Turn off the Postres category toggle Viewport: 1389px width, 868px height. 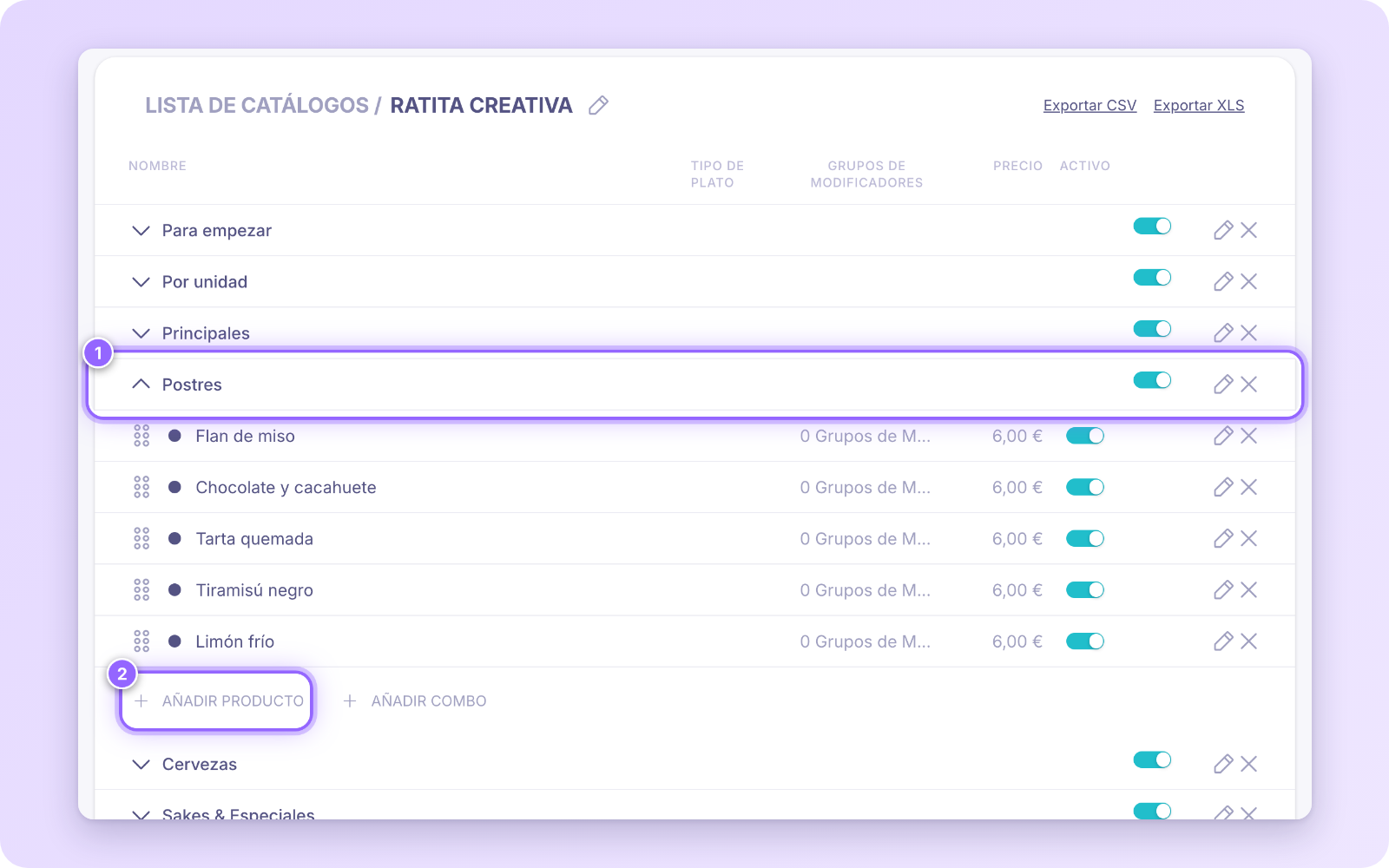click(1152, 380)
